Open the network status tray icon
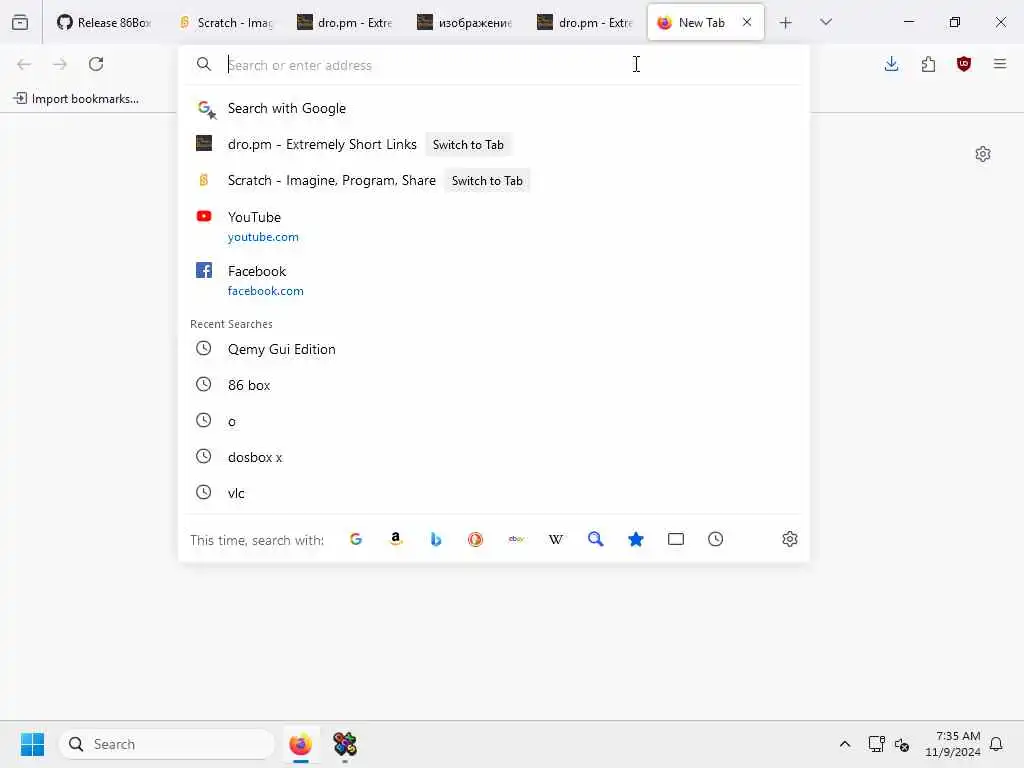Viewport: 1024px width, 768px height. (x=876, y=744)
